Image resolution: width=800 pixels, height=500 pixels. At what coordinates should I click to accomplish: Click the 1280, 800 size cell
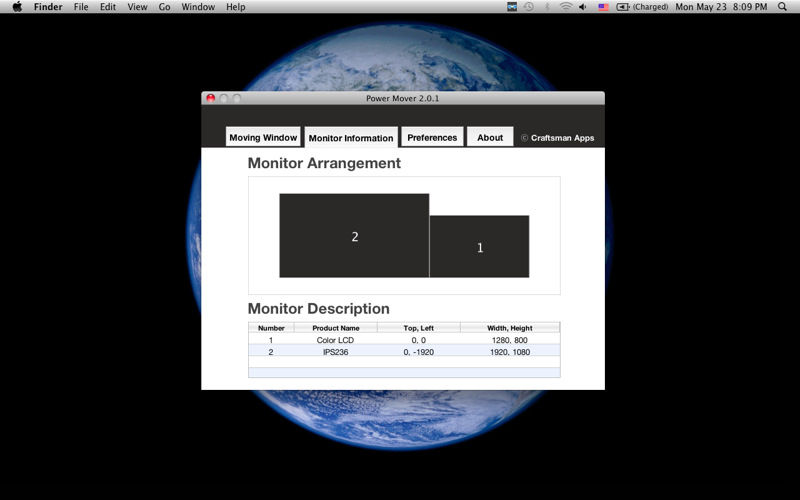point(510,340)
